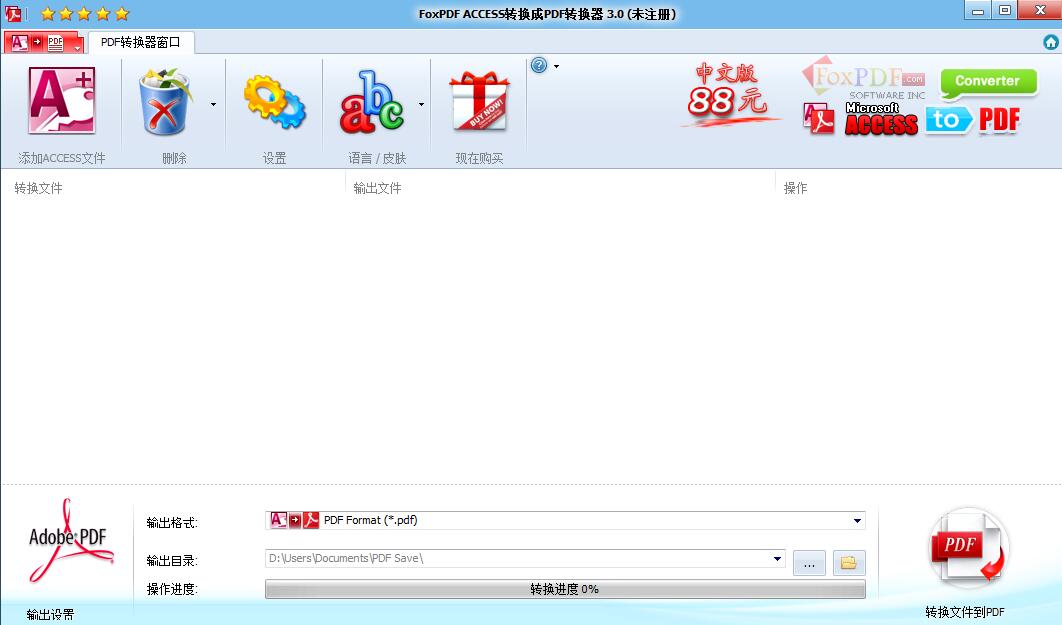The width and height of the screenshot is (1062, 625).
Task: Maximize the FoxPDF window
Action: pyautogui.click(x=1005, y=10)
